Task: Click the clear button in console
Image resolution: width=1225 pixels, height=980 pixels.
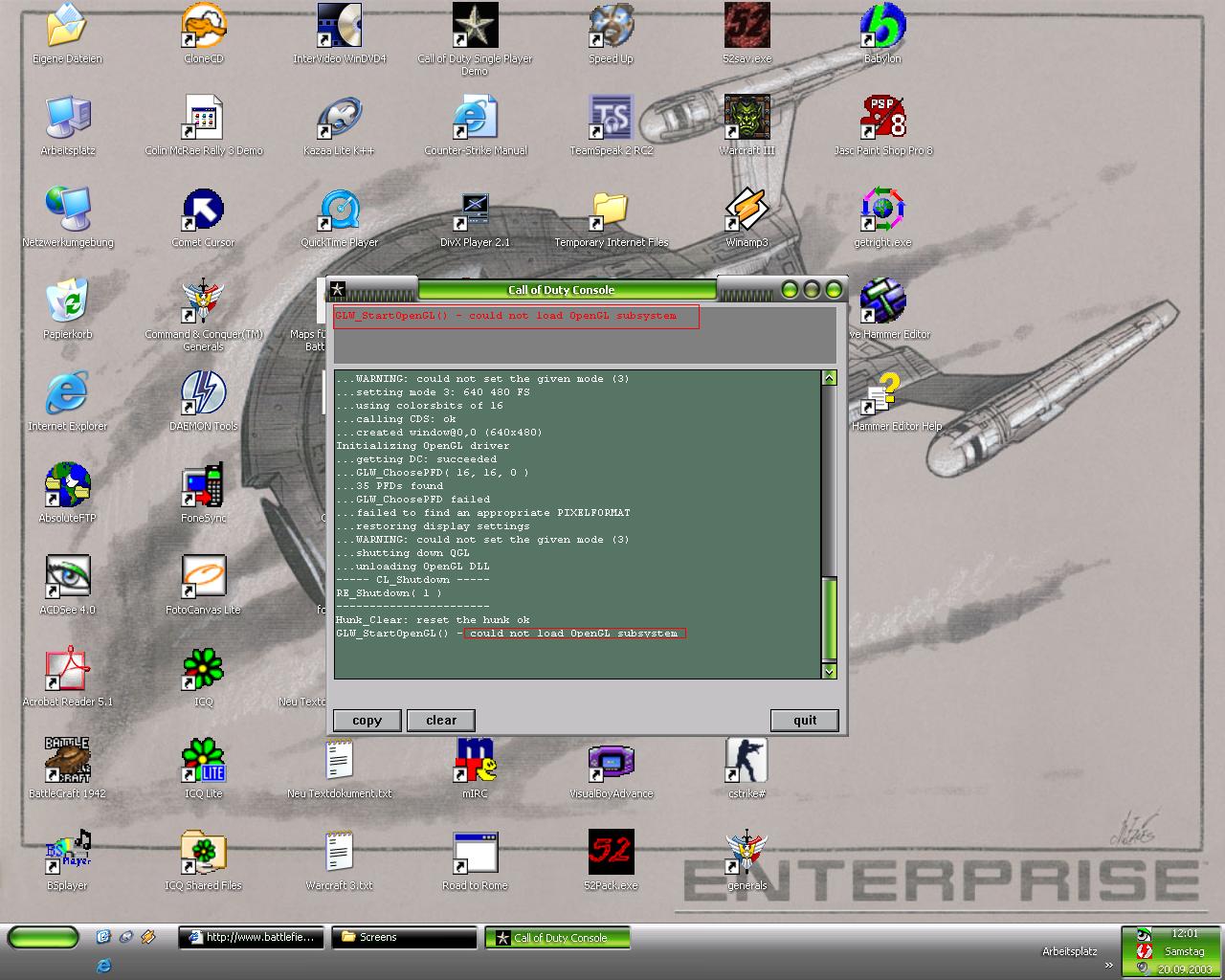Action: pos(441,721)
